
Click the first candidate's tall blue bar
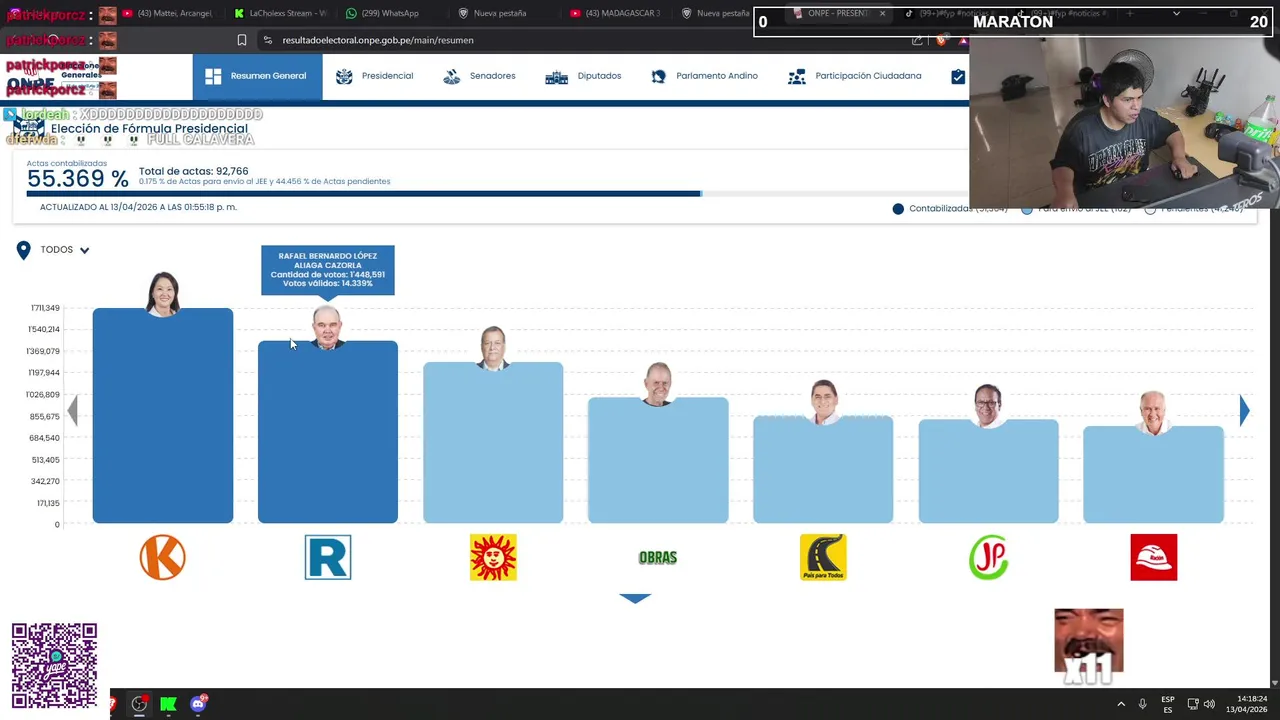tap(163, 416)
